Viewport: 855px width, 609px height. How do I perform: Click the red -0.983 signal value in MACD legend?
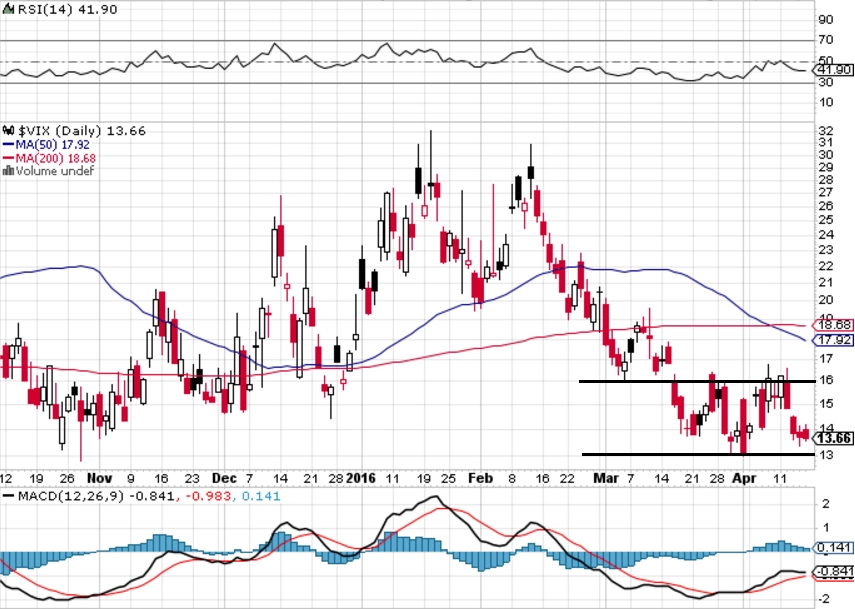[x=209, y=496]
